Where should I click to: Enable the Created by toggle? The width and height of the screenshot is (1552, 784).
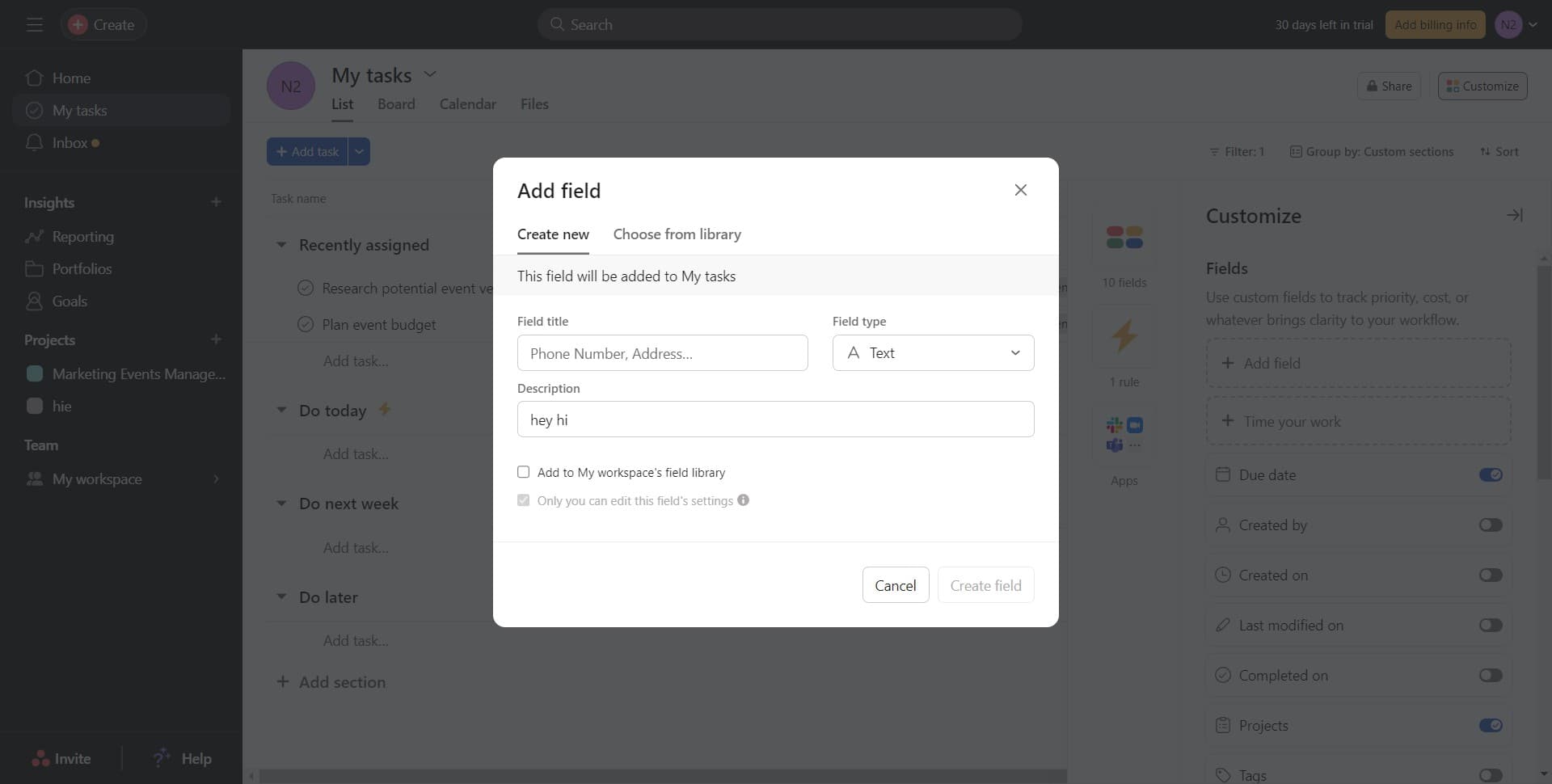[x=1490, y=525]
